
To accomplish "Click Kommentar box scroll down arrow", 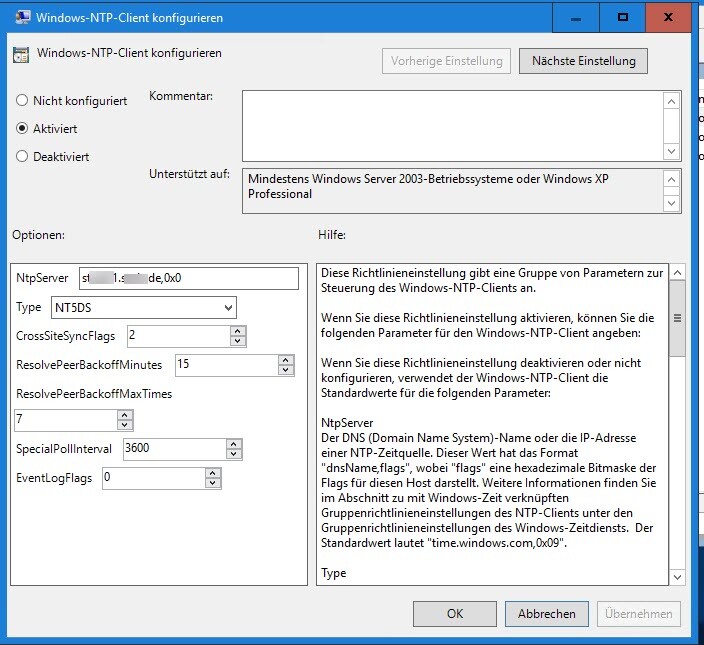I will (671, 151).
